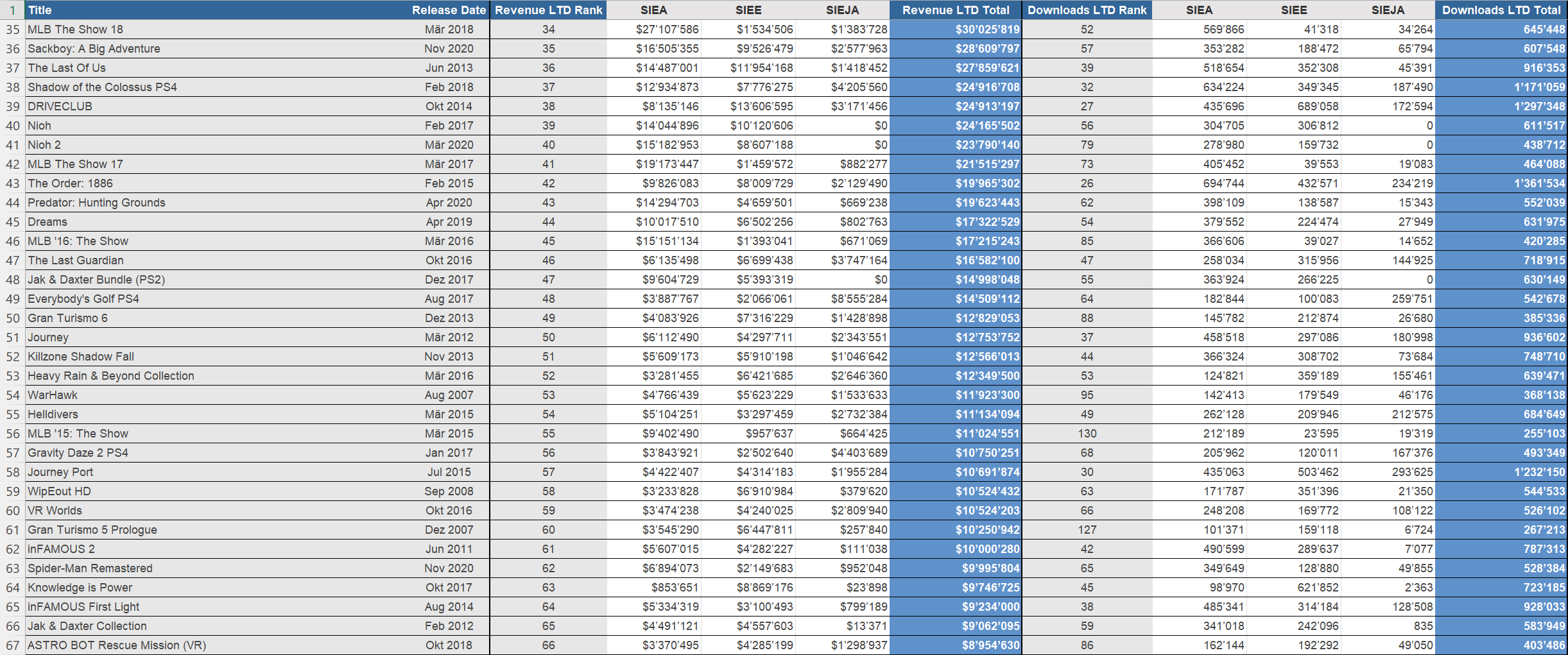Click the Dreams title cell
1568x655 pixels.
pos(217,222)
